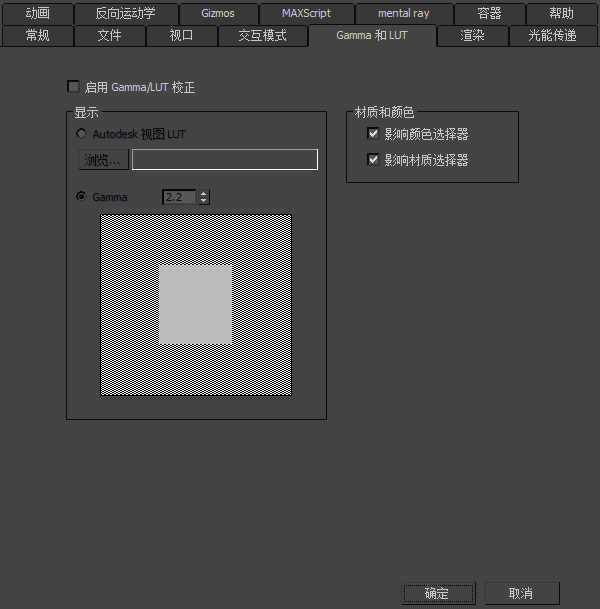Enable the 启用 Gamma/LUT 校正 checkbox
This screenshot has width=600, height=609.
(73, 87)
